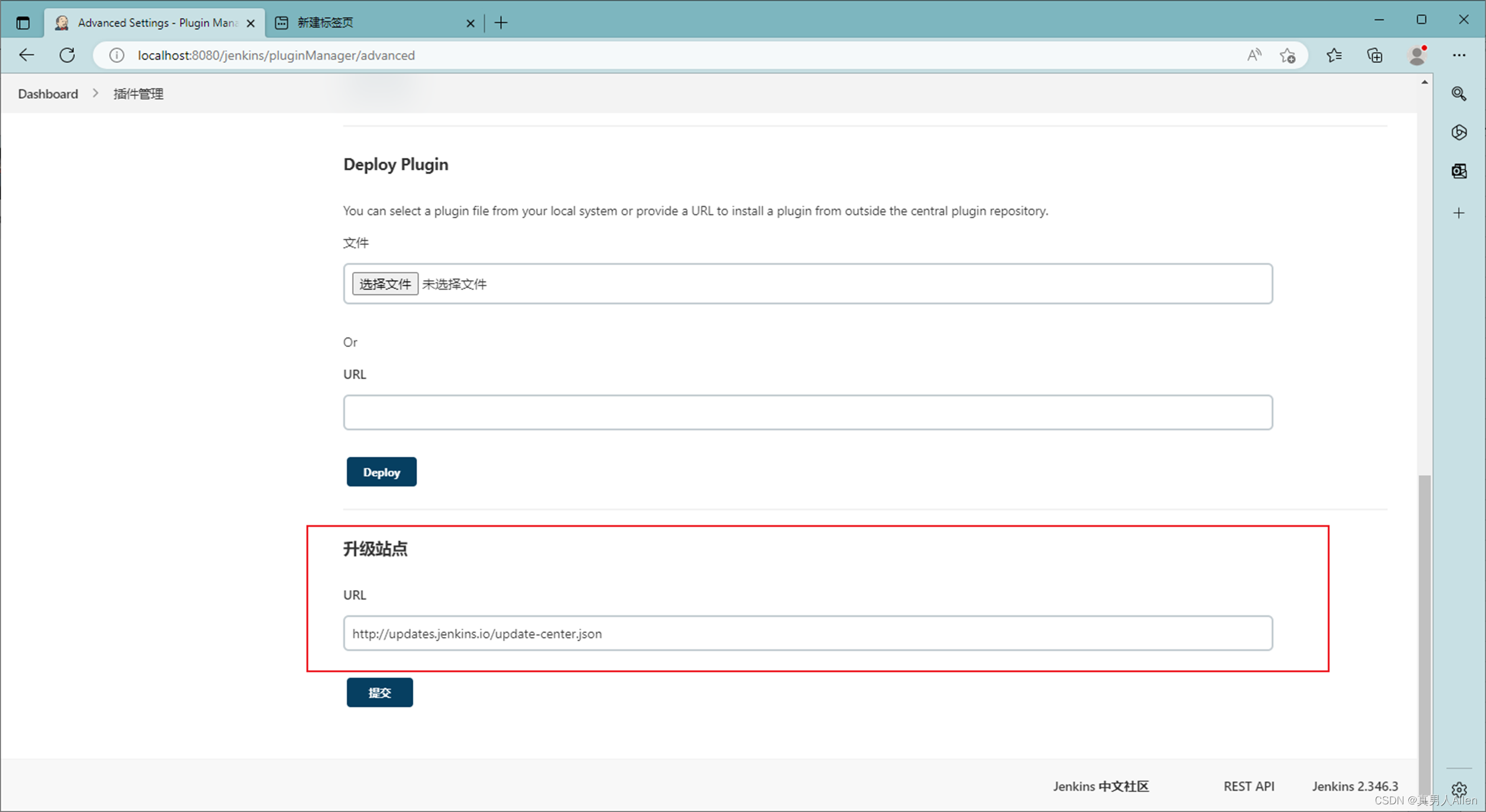Open the REST API link in footer
Image resolution: width=1486 pixels, height=812 pixels.
pos(1249,786)
